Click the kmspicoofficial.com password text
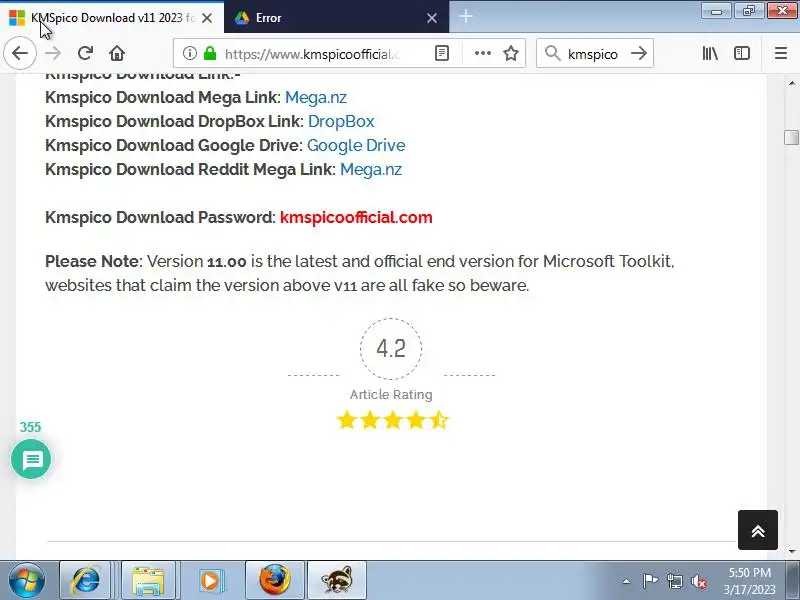 point(356,217)
